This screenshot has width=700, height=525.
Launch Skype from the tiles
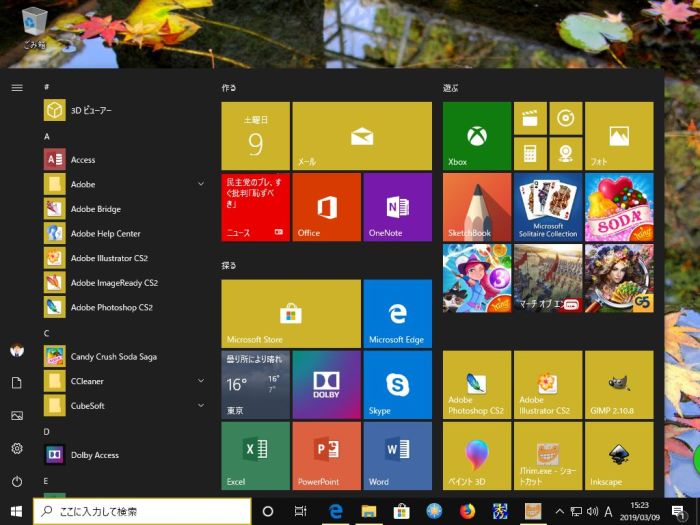(397, 384)
